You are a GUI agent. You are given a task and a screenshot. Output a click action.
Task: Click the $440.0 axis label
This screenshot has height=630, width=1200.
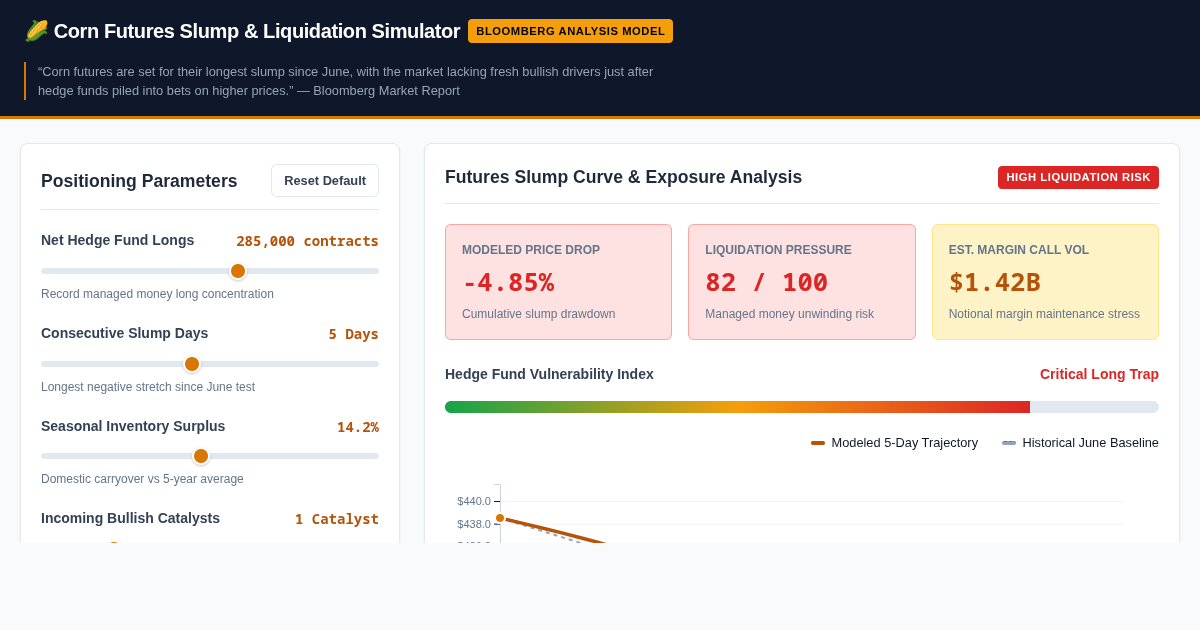coord(474,501)
